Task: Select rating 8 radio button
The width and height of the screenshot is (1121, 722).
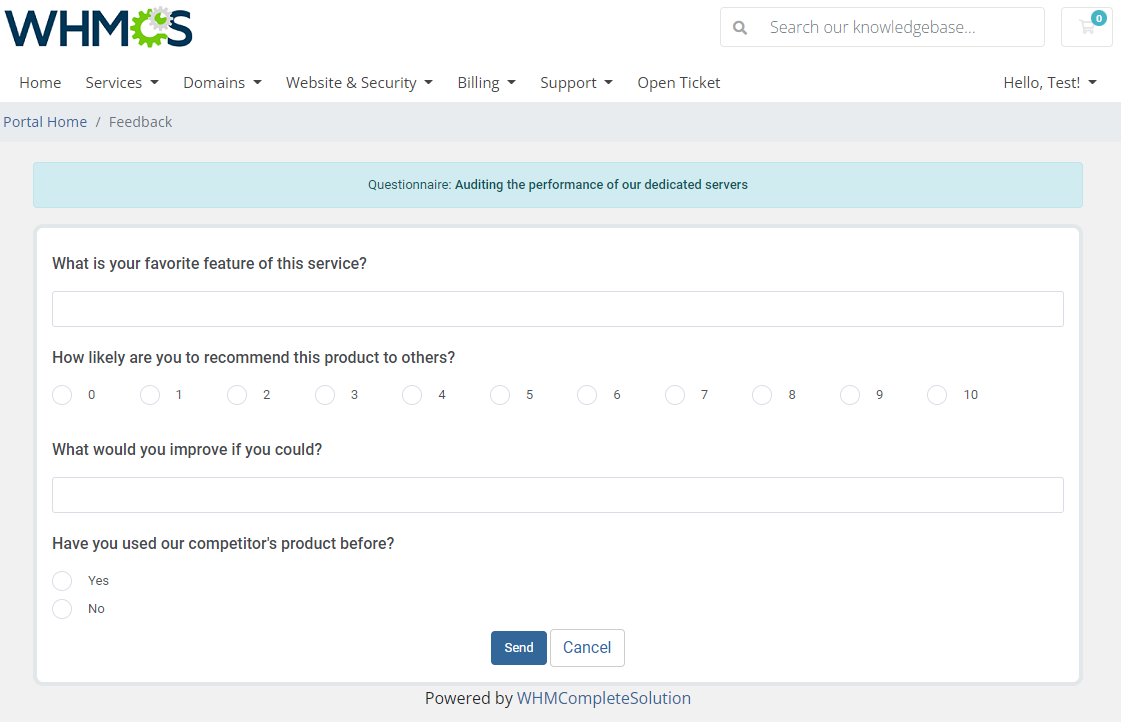Action: click(x=762, y=395)
